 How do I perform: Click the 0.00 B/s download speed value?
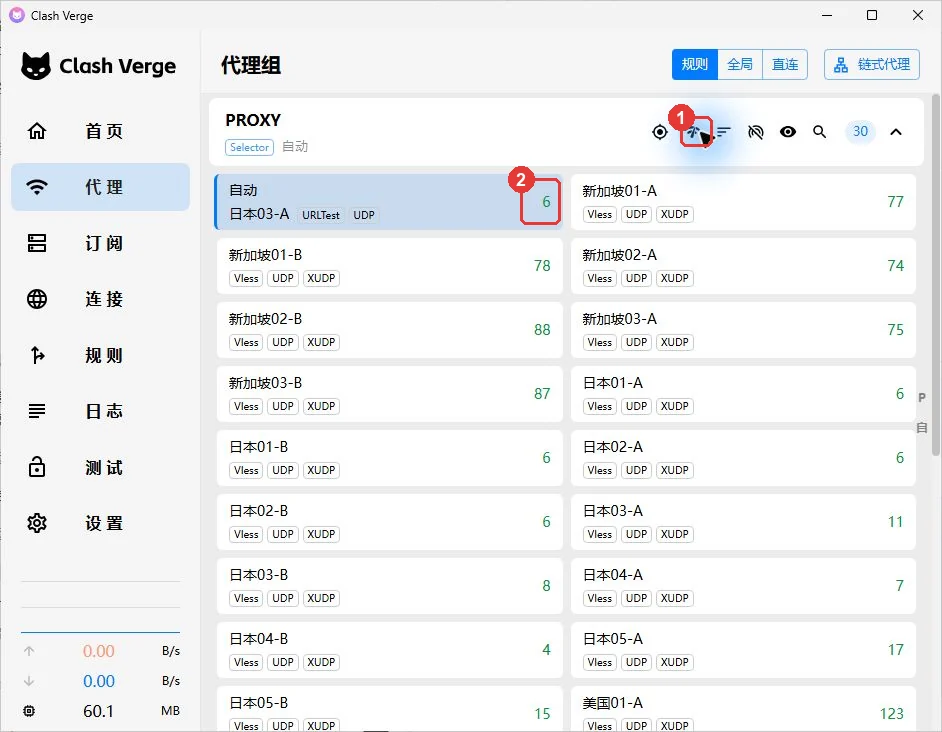[x=99, y=682]
